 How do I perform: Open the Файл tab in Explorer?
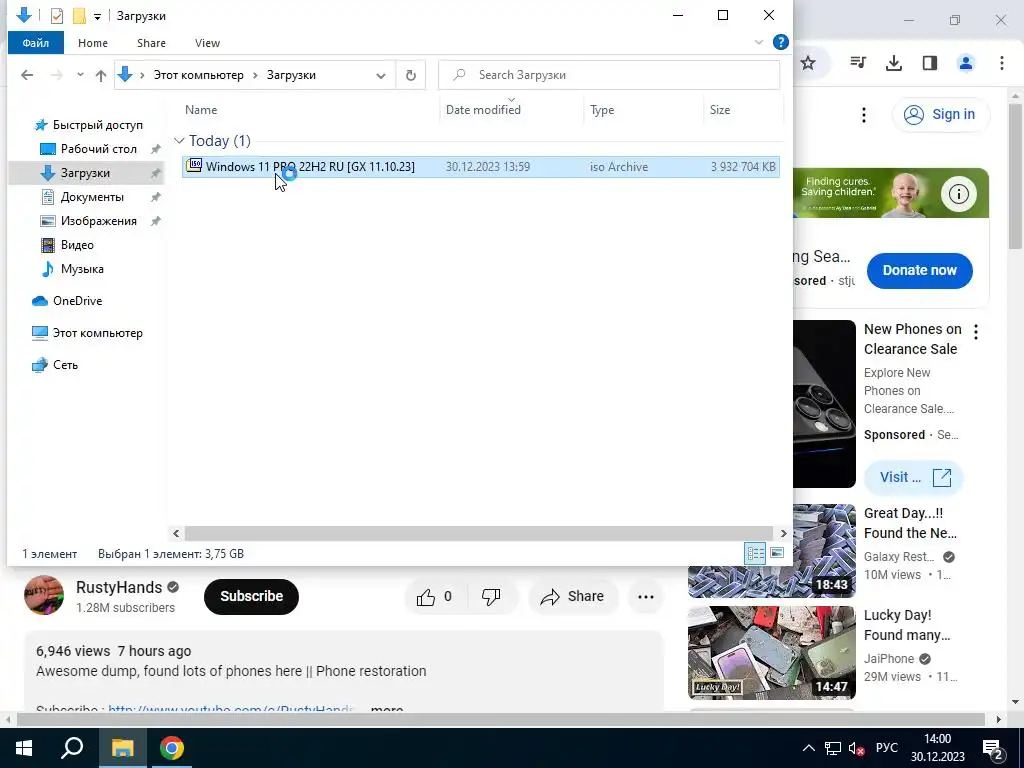(35, 43)
